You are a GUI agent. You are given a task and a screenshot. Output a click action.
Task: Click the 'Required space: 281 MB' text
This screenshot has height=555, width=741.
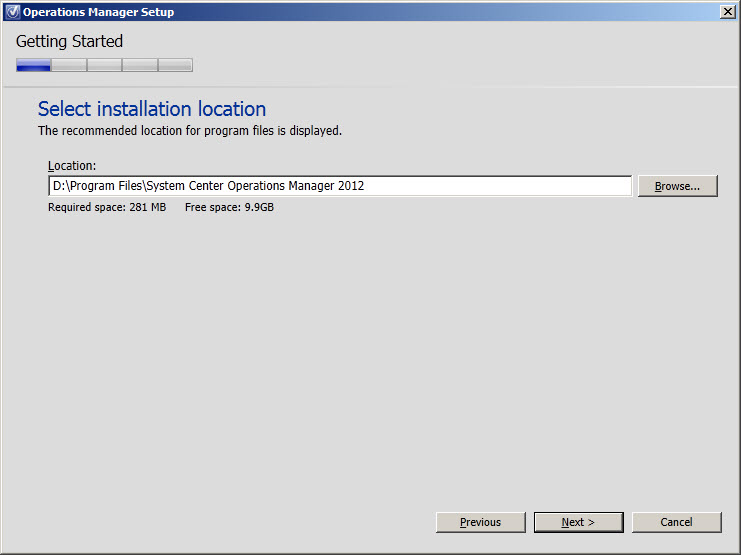pos(107,207)
